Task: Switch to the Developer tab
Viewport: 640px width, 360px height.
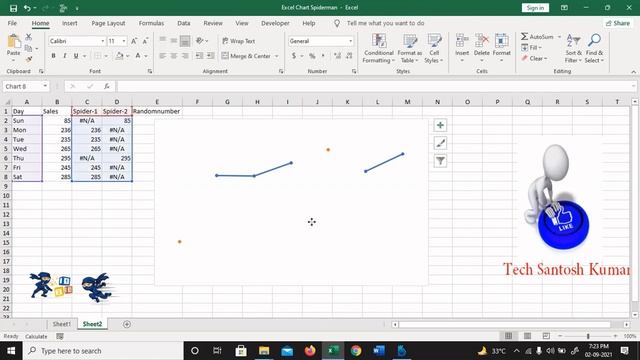Action: (275, 23)
